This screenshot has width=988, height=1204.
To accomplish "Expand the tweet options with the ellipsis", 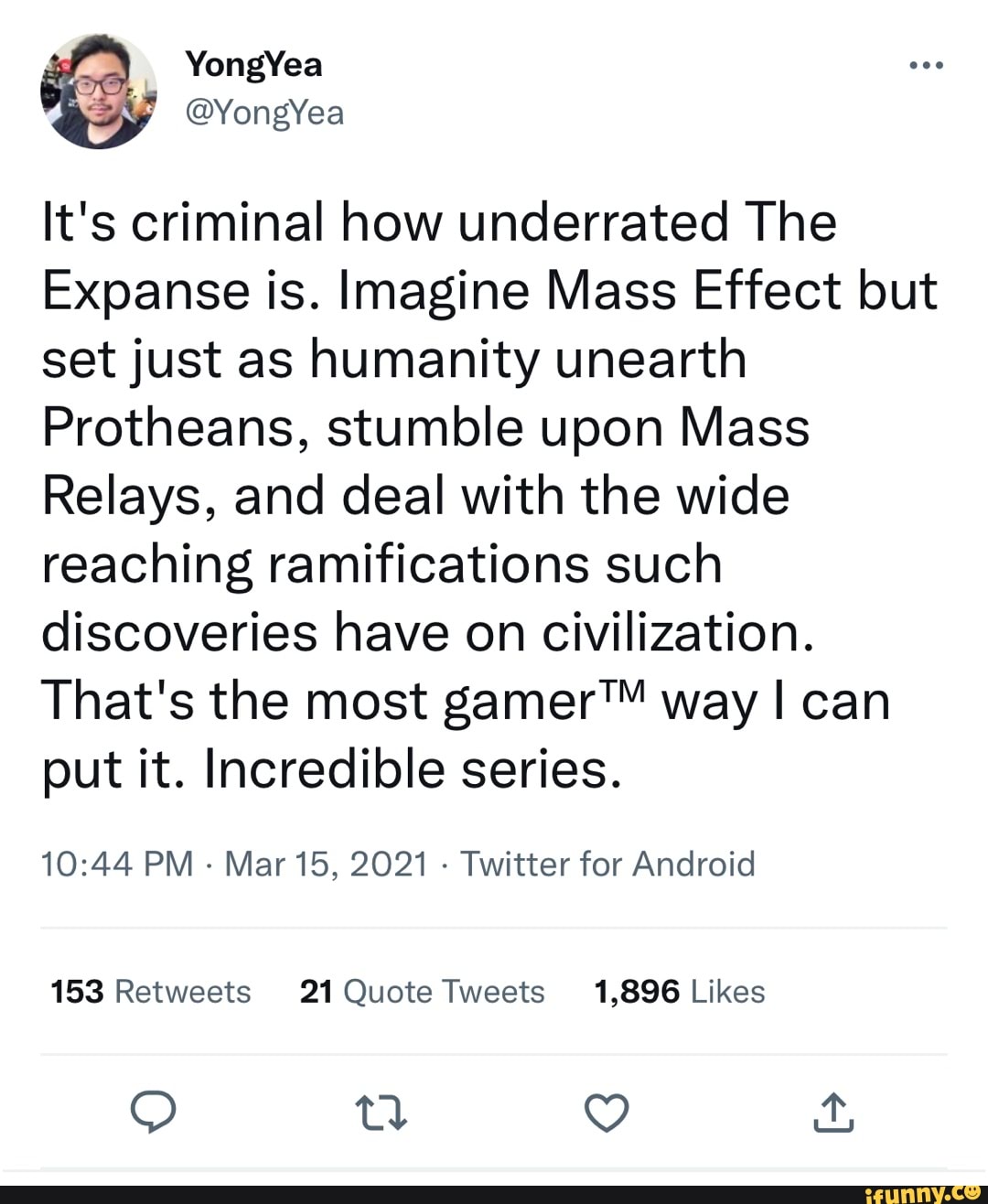I will pos(928,64).
